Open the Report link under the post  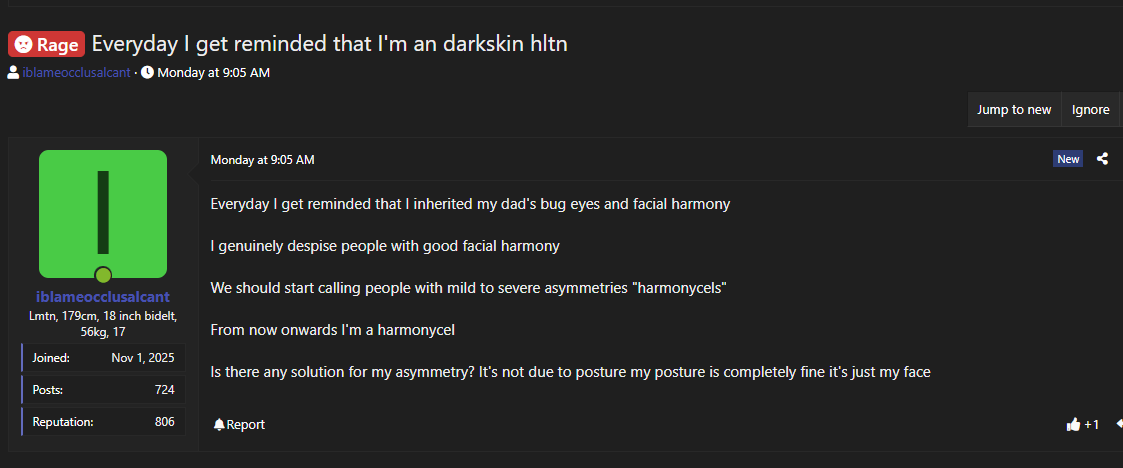245,425
